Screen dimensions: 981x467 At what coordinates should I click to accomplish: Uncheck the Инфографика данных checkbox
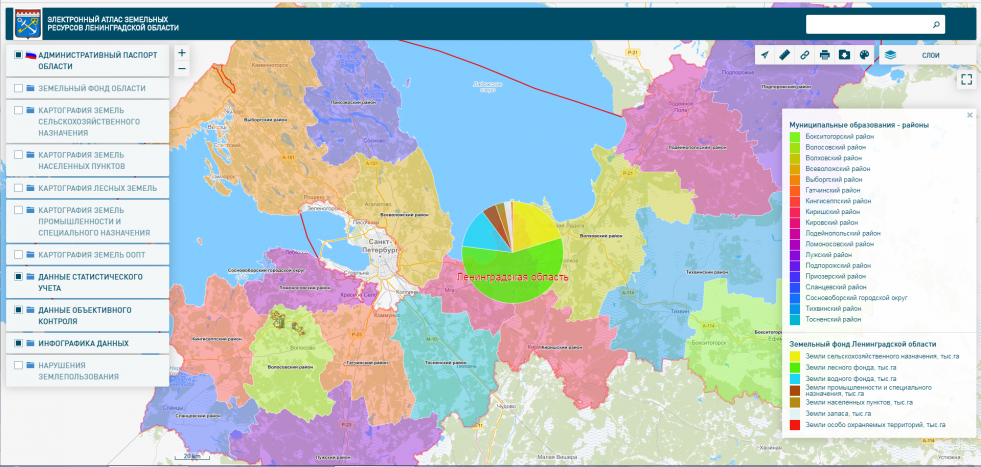pyautogui.click(x=19, y=343)
